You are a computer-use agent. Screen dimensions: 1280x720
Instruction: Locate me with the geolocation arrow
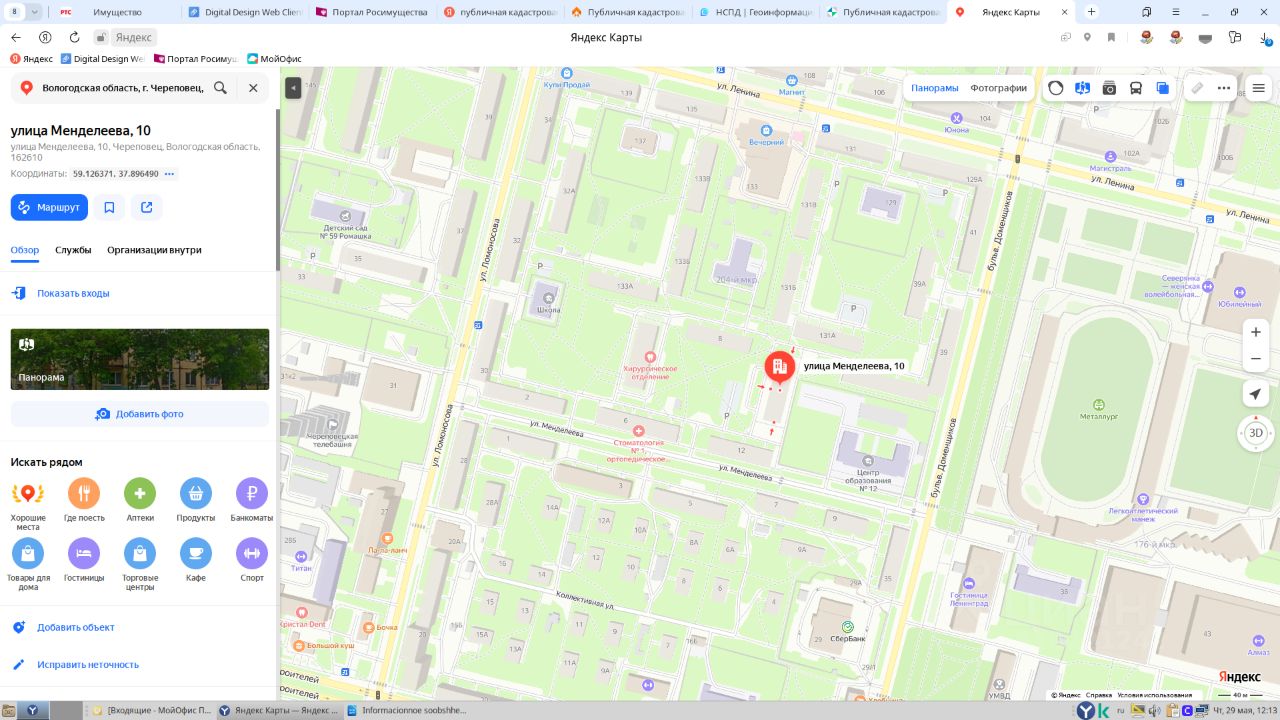(1256, 393)
